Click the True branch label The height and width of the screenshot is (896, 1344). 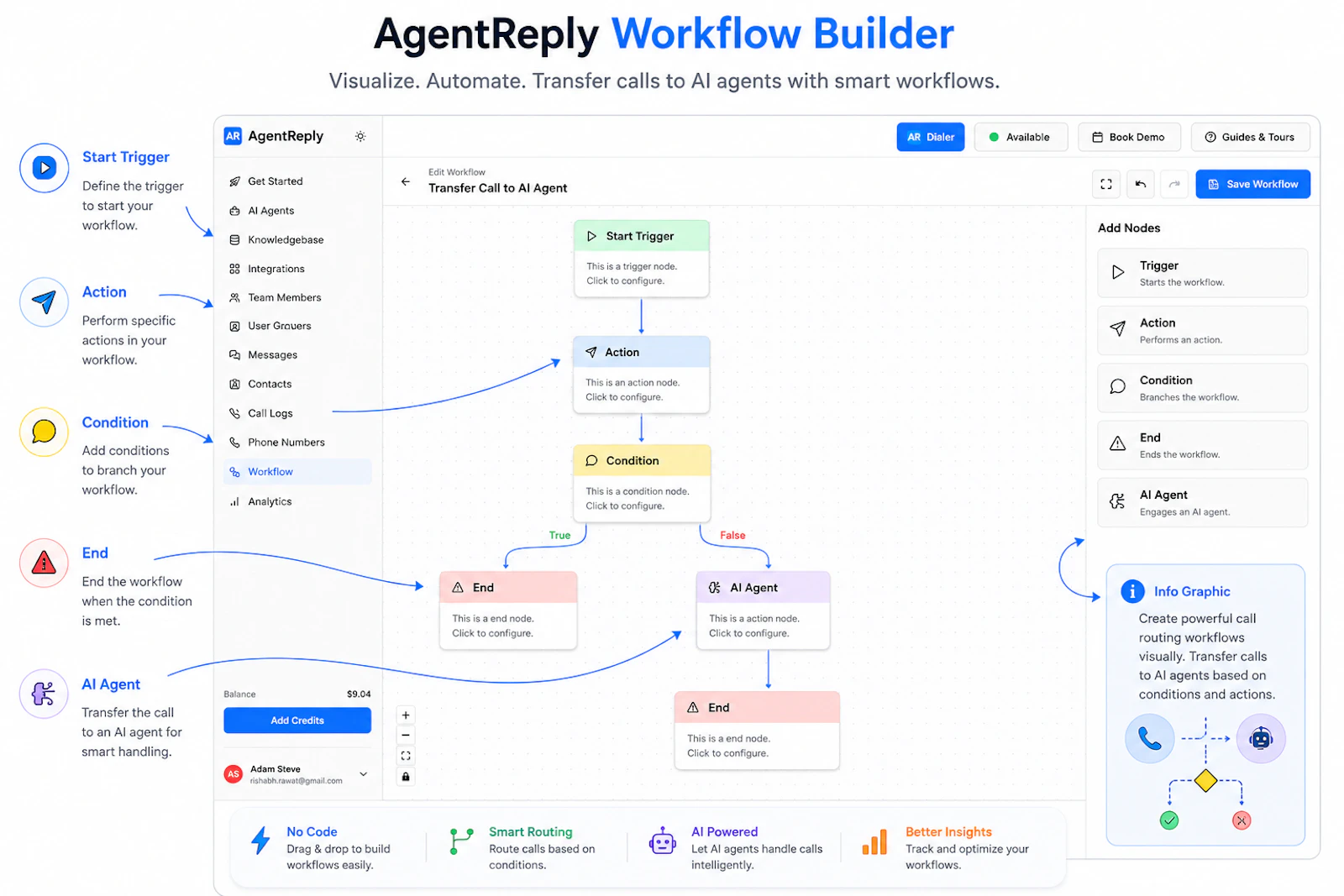pos(559,536)
